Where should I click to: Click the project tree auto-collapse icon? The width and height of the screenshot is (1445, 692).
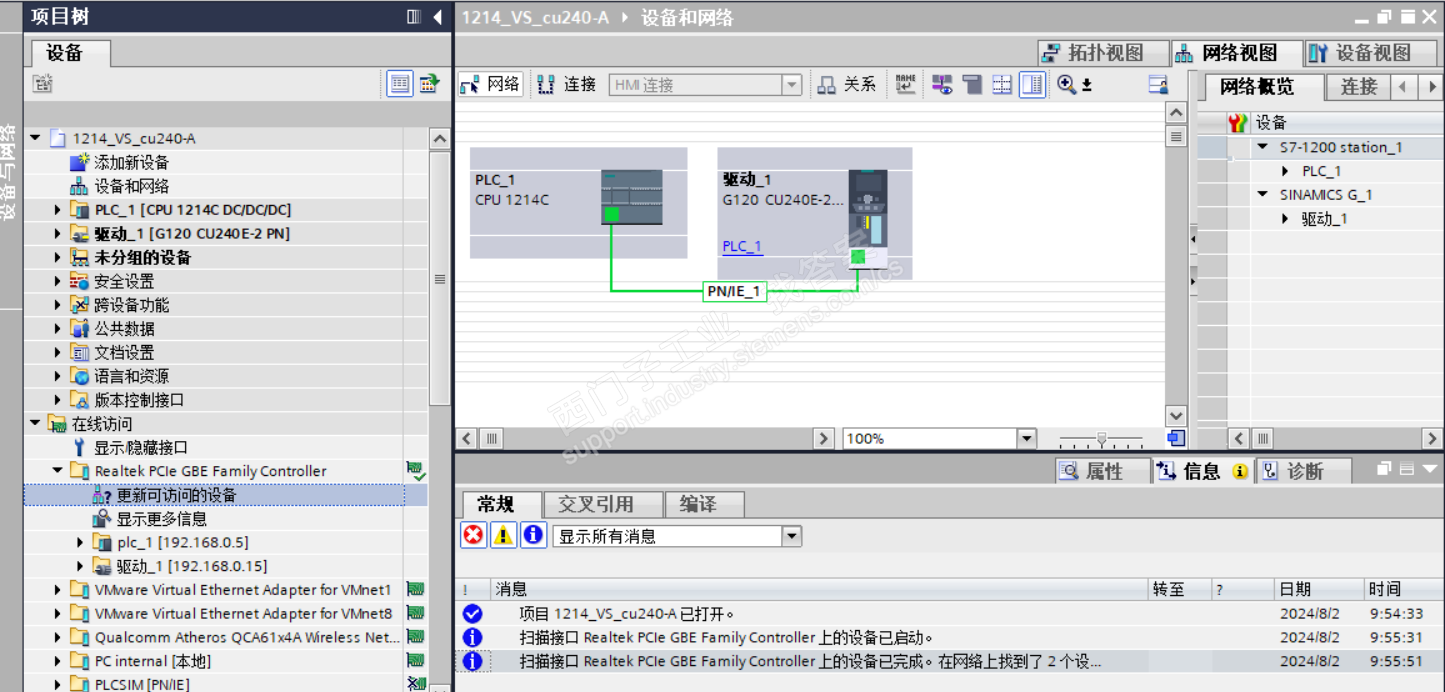(414, 17)
